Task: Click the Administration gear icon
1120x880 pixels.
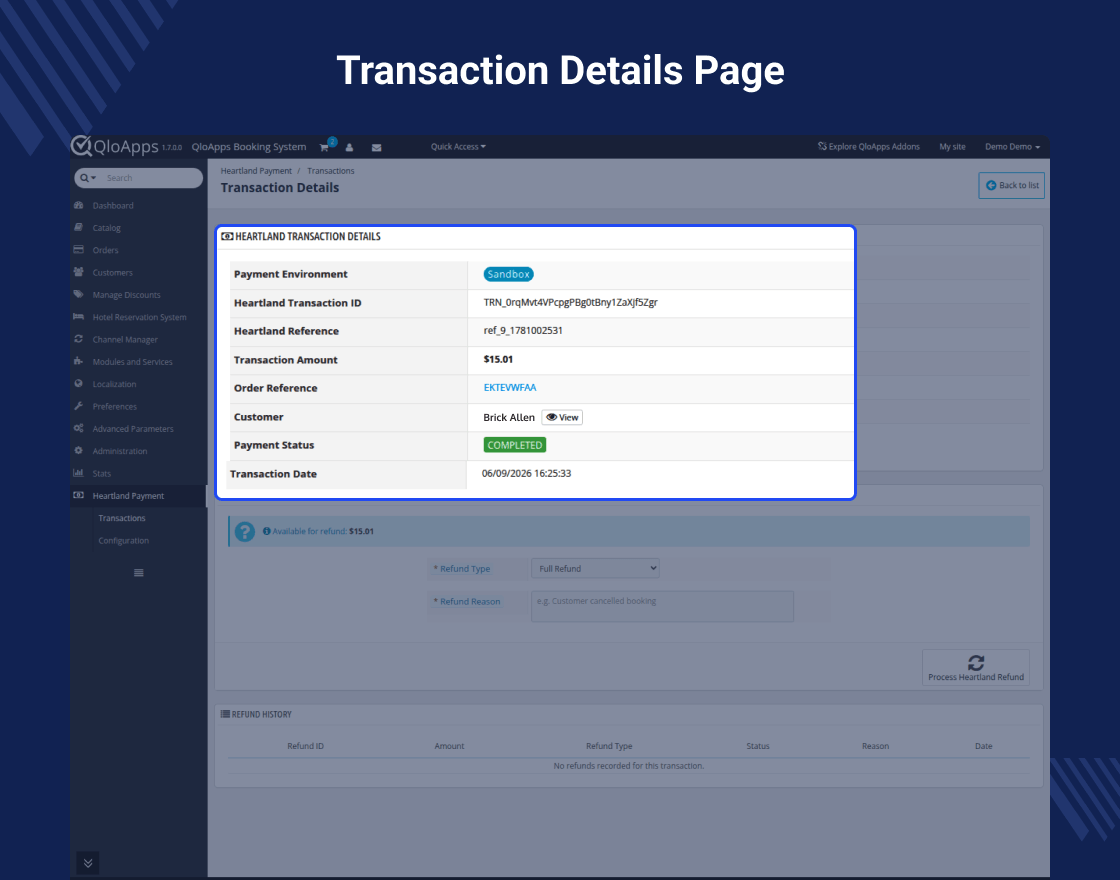Action: tap(79, 451)
